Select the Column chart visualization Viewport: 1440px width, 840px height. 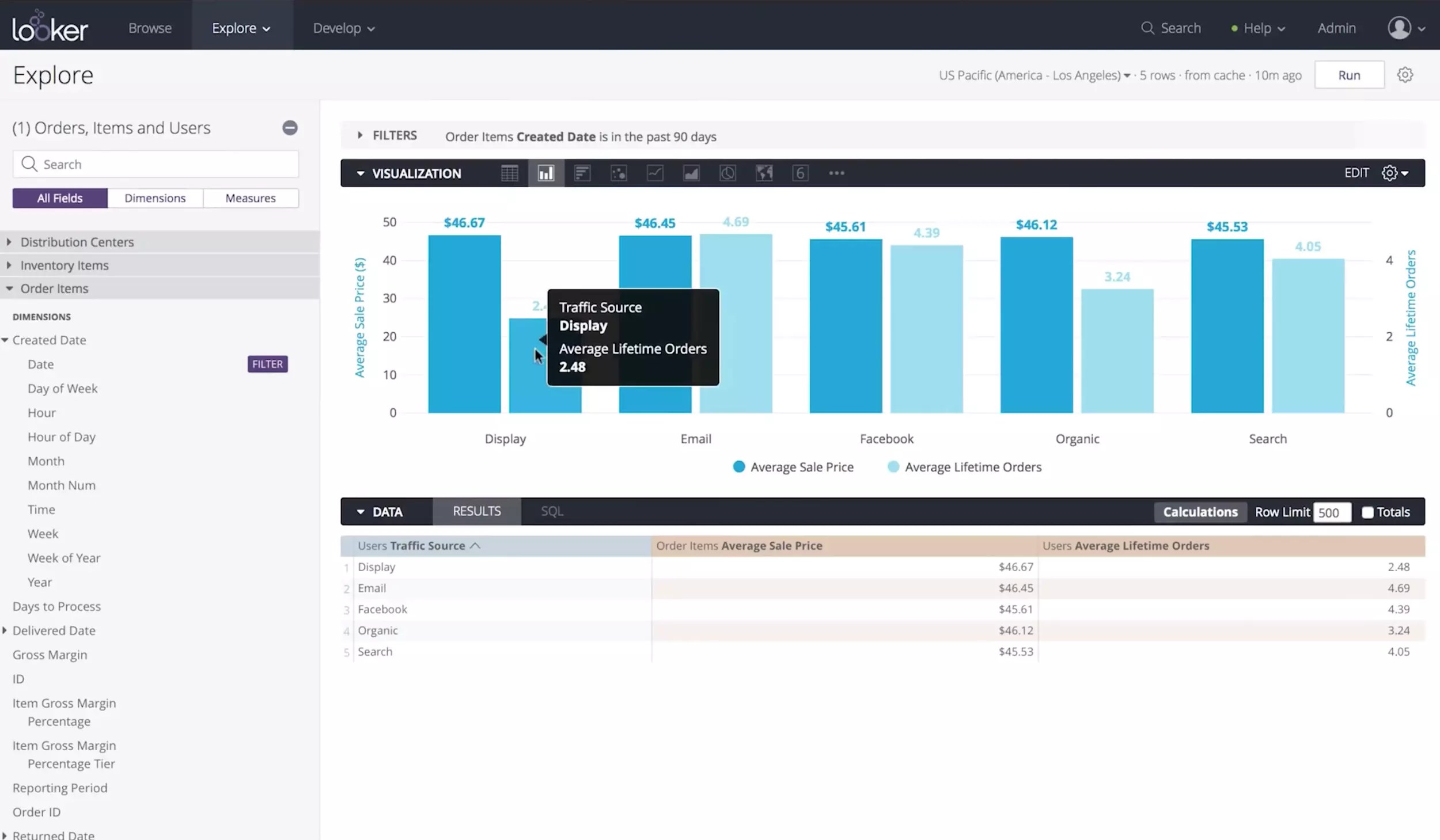point(545,173)
